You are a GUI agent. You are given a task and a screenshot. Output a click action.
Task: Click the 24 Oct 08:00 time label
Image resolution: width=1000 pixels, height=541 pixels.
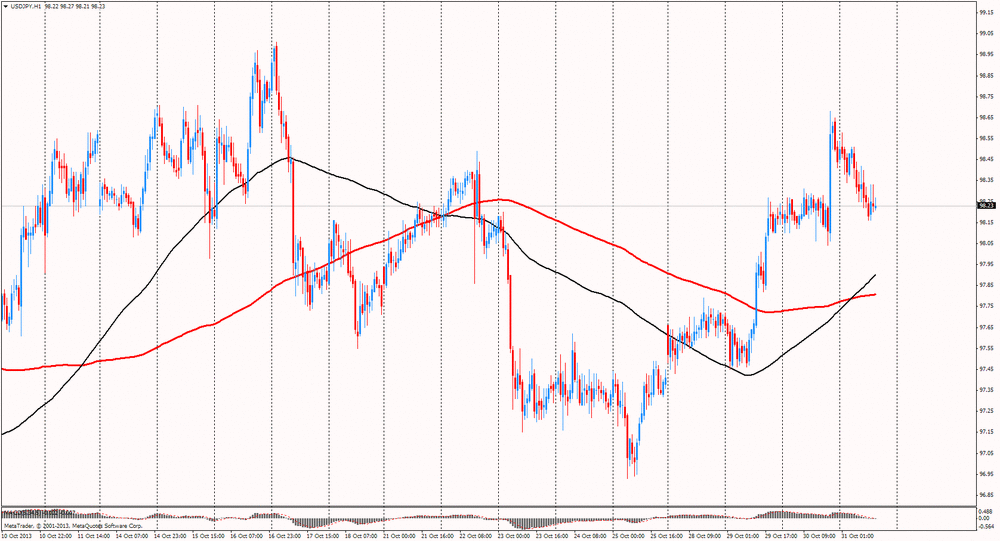[589, 537]
